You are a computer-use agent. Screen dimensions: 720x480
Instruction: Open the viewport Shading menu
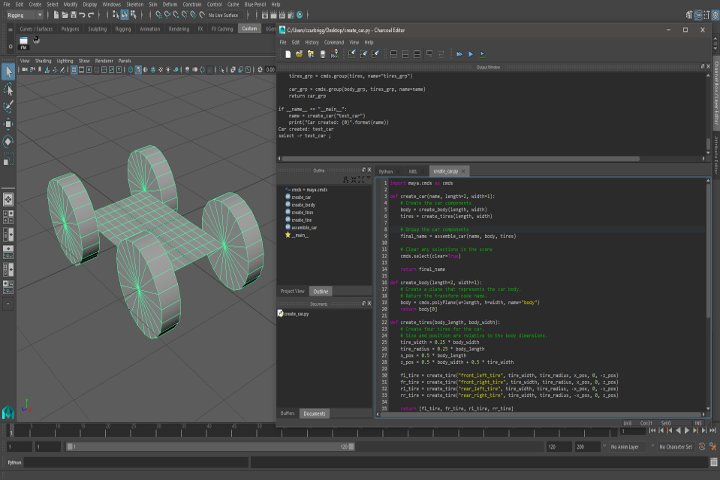tap(43, 61)
